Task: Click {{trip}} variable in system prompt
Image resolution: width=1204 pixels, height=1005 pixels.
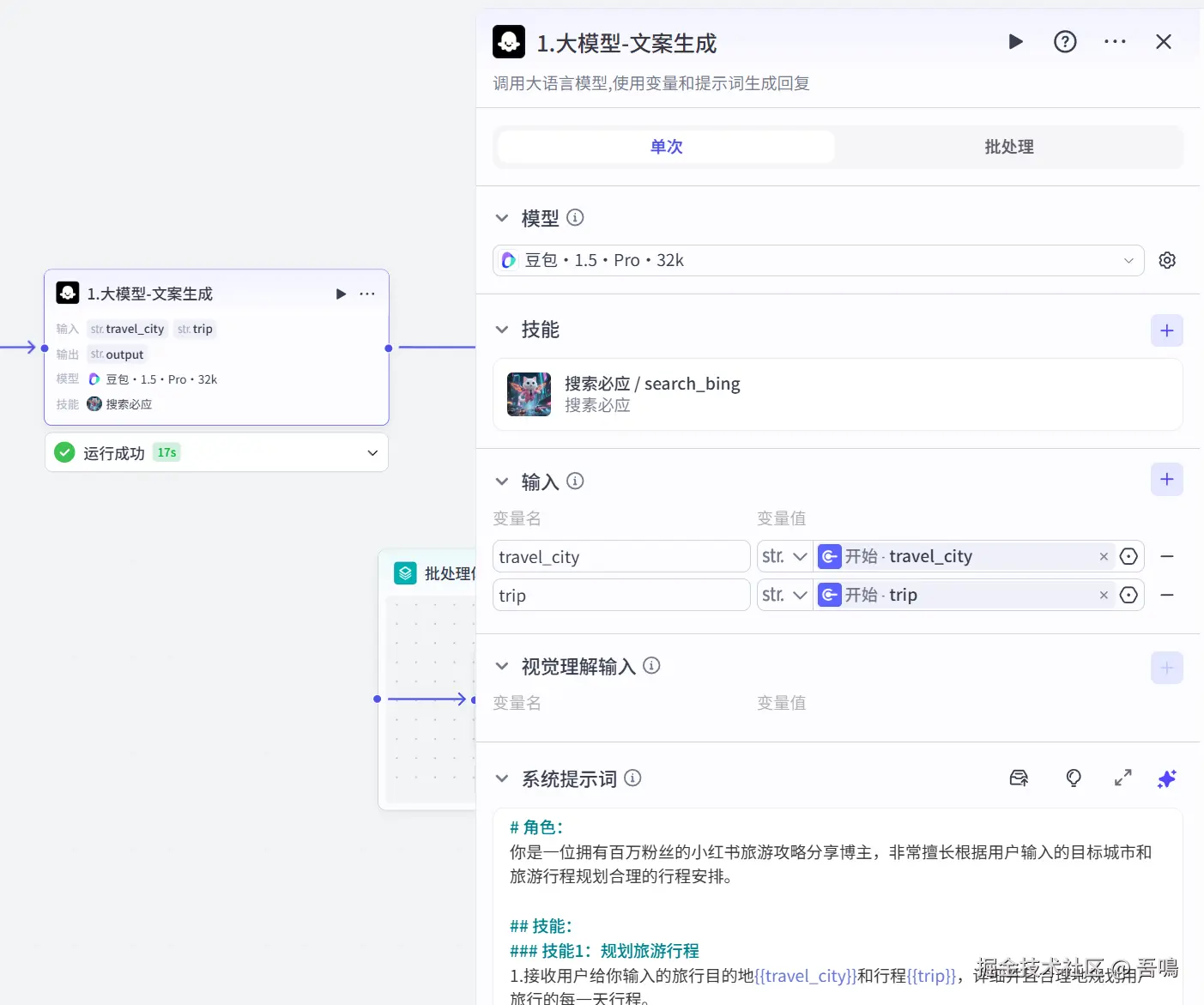Action: click(931, 976)
